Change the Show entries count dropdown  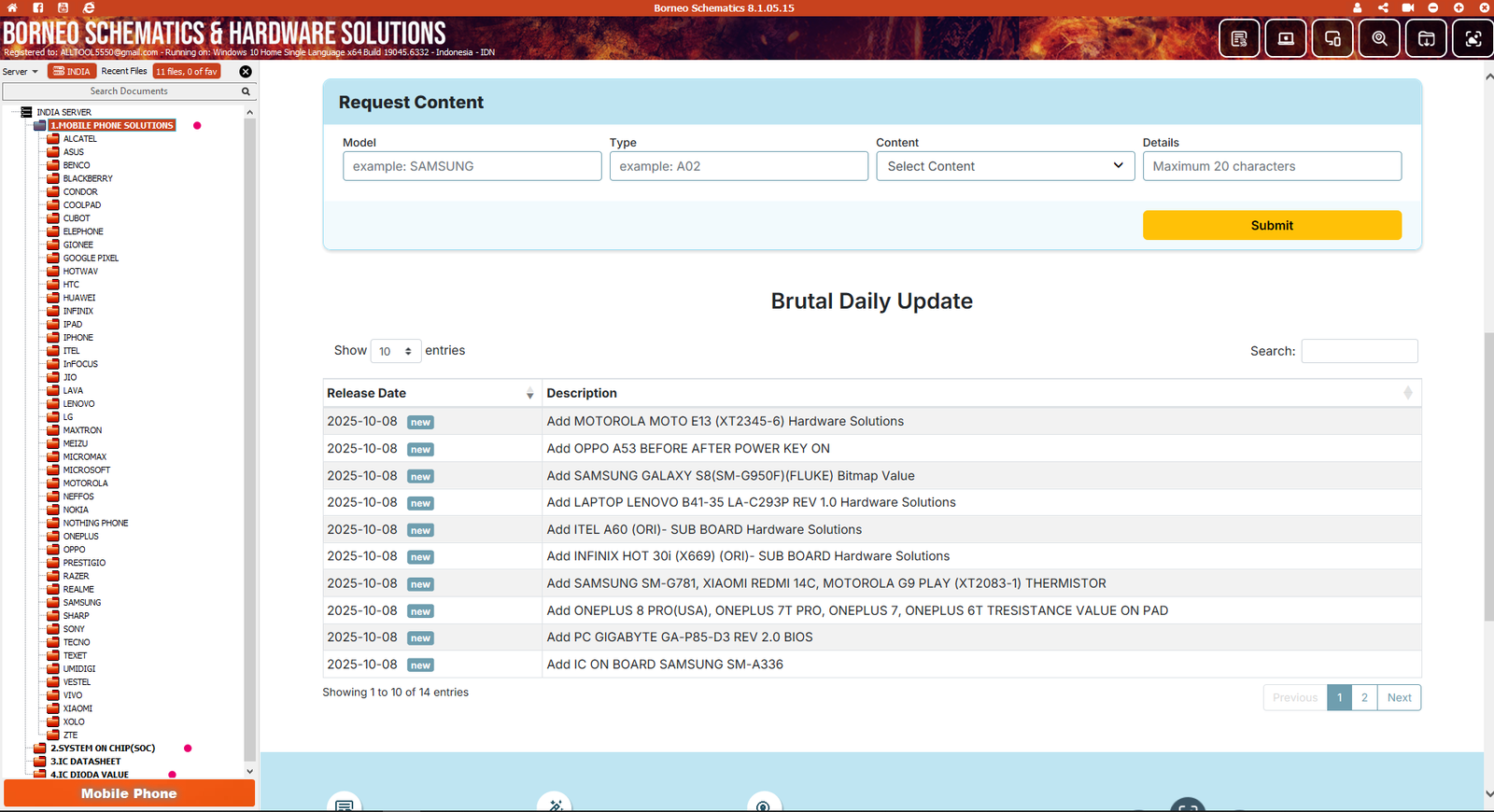(x=396, y=351)
